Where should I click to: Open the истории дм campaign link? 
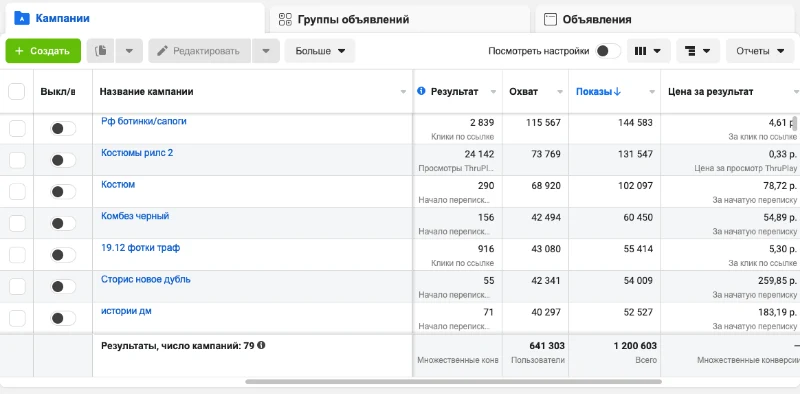pyautogui.click(x=126, y=311)
